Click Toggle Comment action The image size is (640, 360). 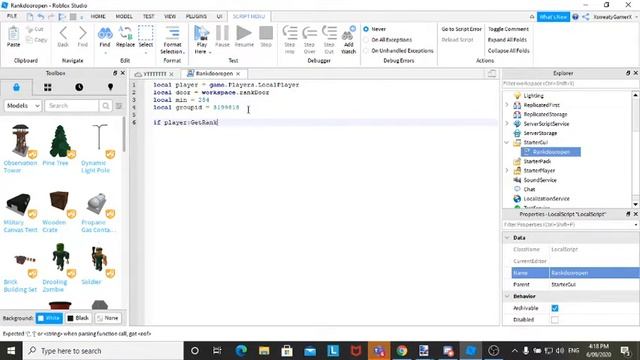508,29
